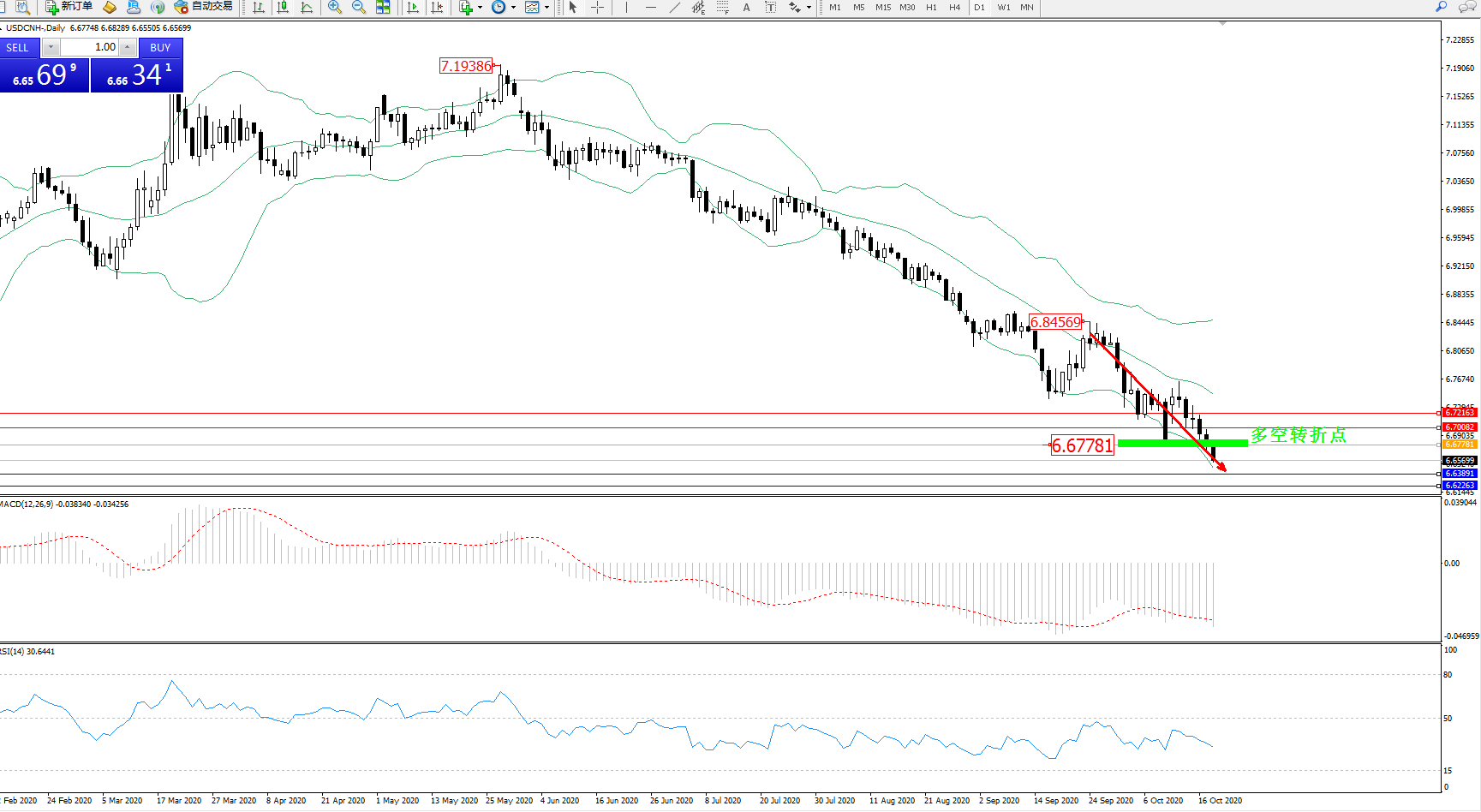This screenshot has width=1481, height=812.
Task: Switch to the W1 timeframe
Action: pyautogui.click(x=1003, y=8)
